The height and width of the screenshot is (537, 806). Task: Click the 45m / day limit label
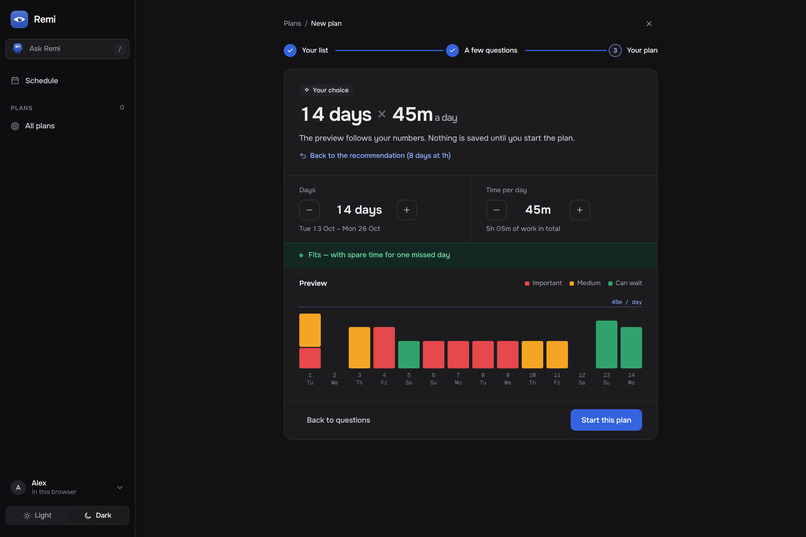[x=627, y=302]
